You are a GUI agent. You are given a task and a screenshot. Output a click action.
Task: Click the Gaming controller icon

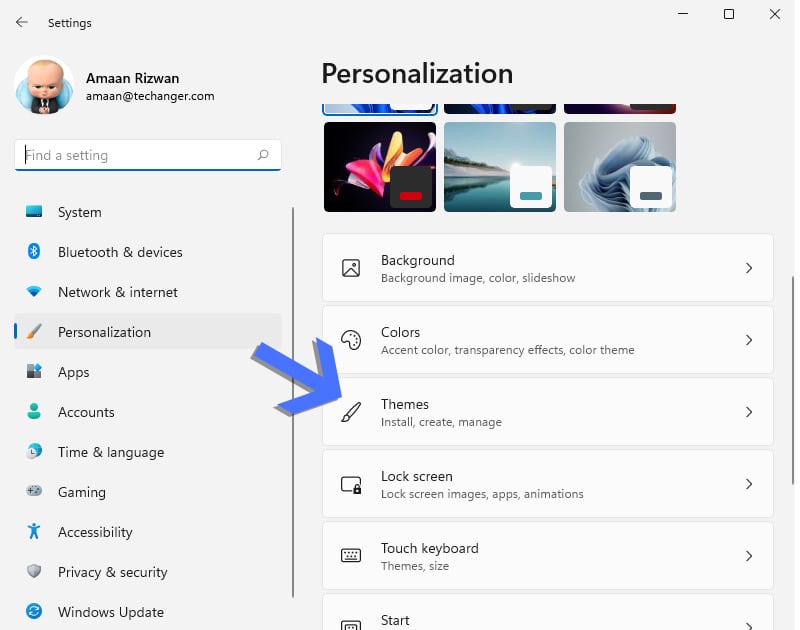34,492
